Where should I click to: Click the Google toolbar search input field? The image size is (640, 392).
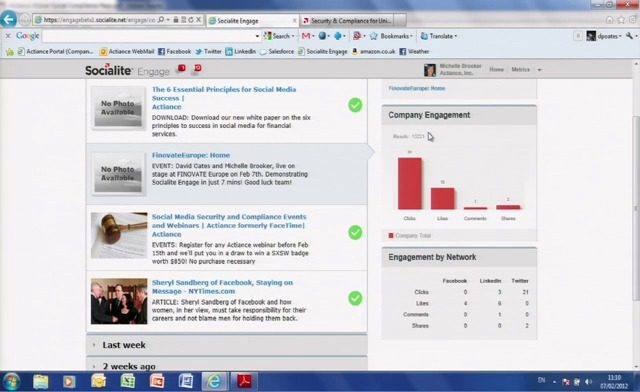coord(149,36)
